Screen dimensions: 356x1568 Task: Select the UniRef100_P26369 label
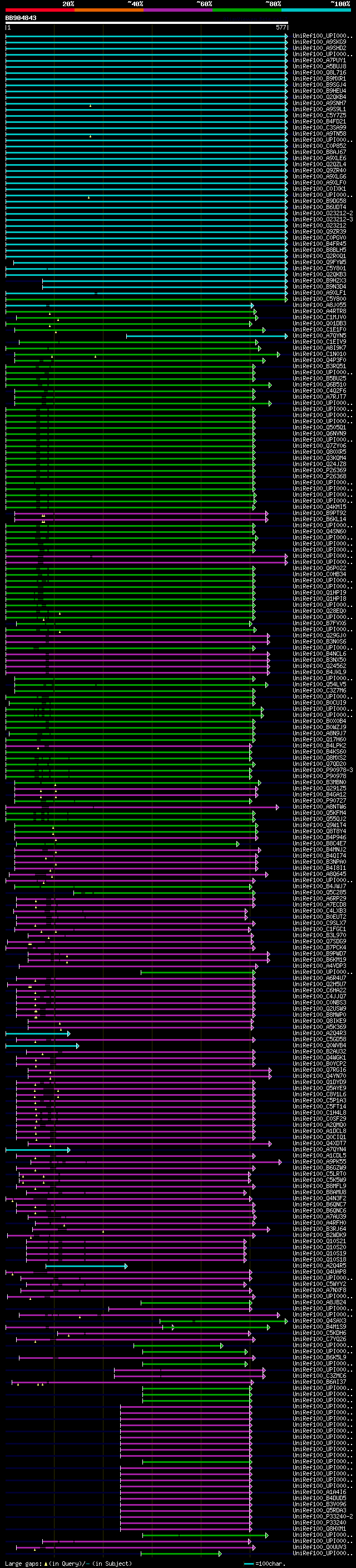[x=319, y=470]
